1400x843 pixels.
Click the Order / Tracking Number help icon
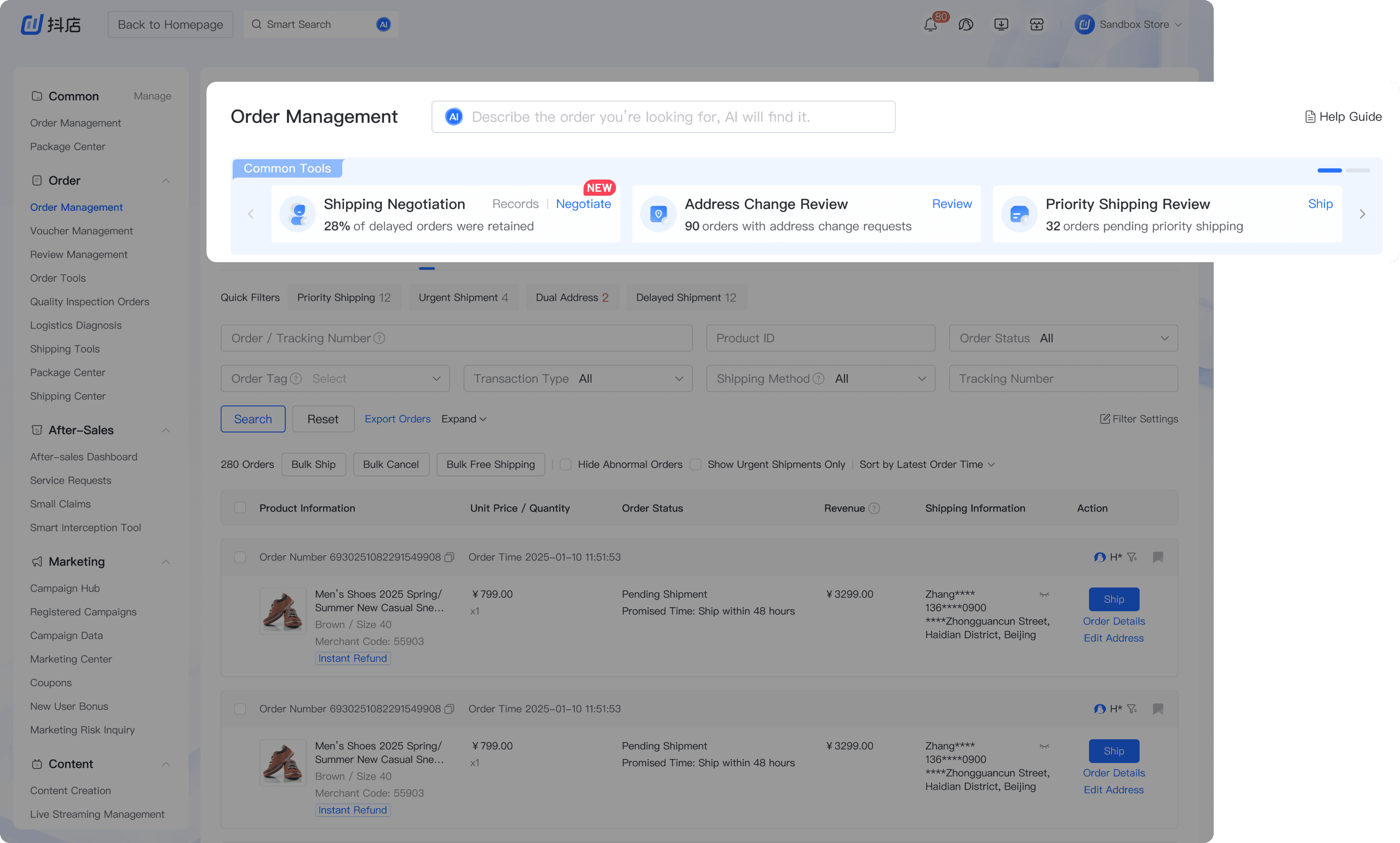(x=379, y=338)
